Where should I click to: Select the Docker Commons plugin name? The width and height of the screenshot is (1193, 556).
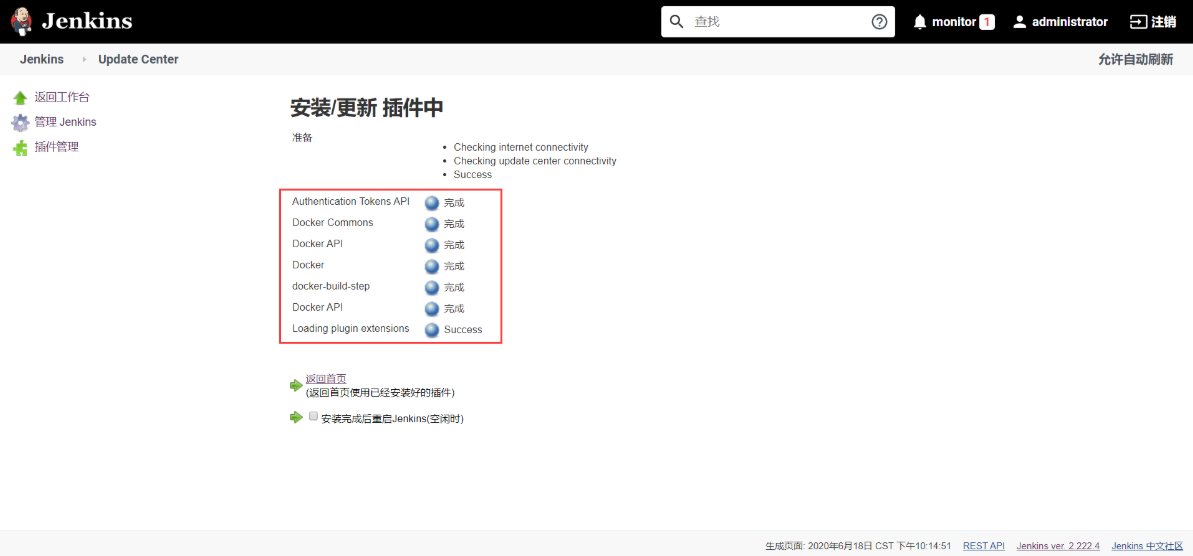332,223
